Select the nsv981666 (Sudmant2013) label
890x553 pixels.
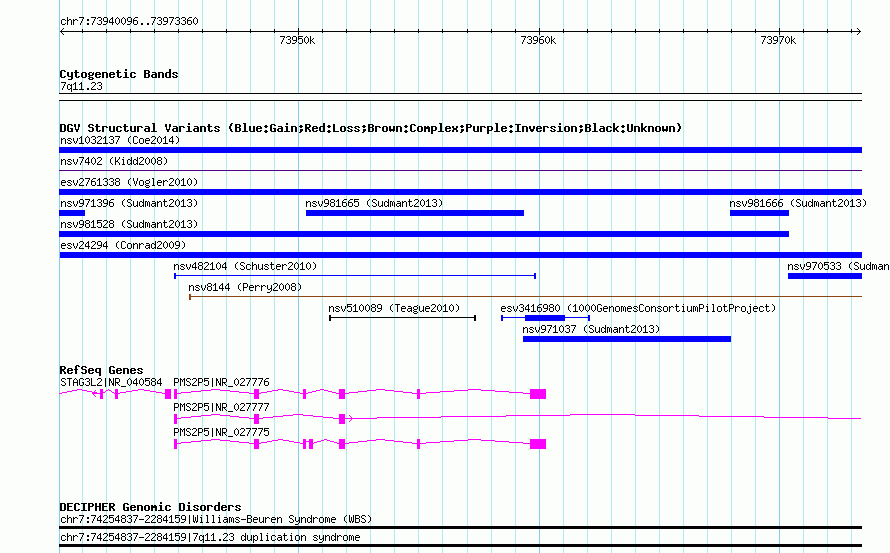point(798,203)
